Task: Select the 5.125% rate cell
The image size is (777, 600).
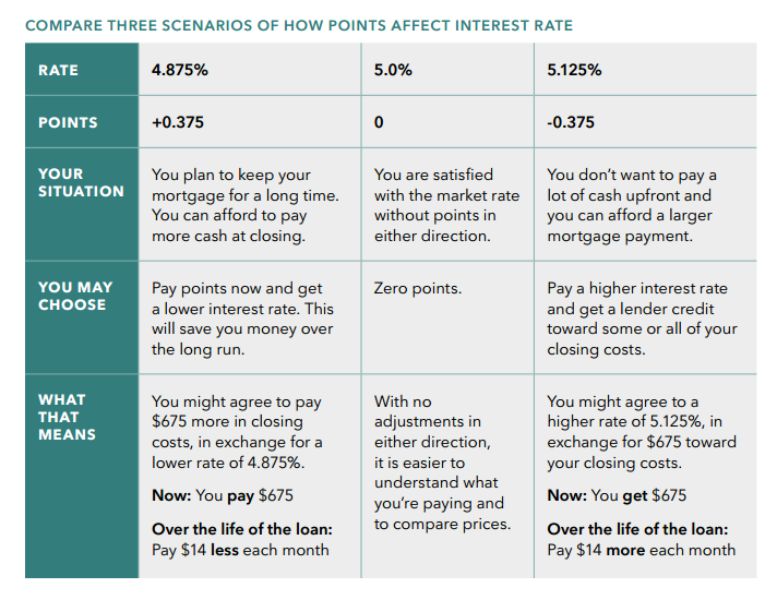Action: pyautogui.click(x=574, y=71)
